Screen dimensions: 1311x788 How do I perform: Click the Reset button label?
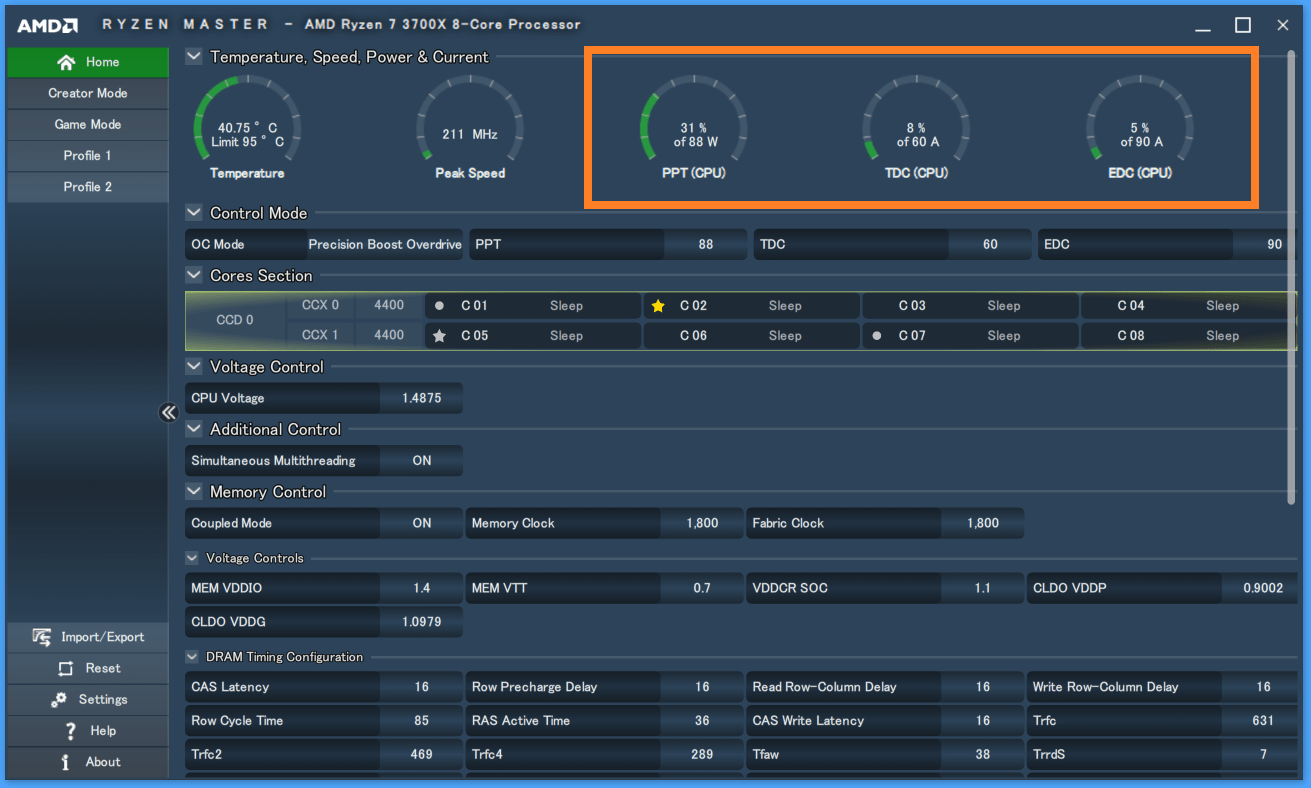pos(103,668)
